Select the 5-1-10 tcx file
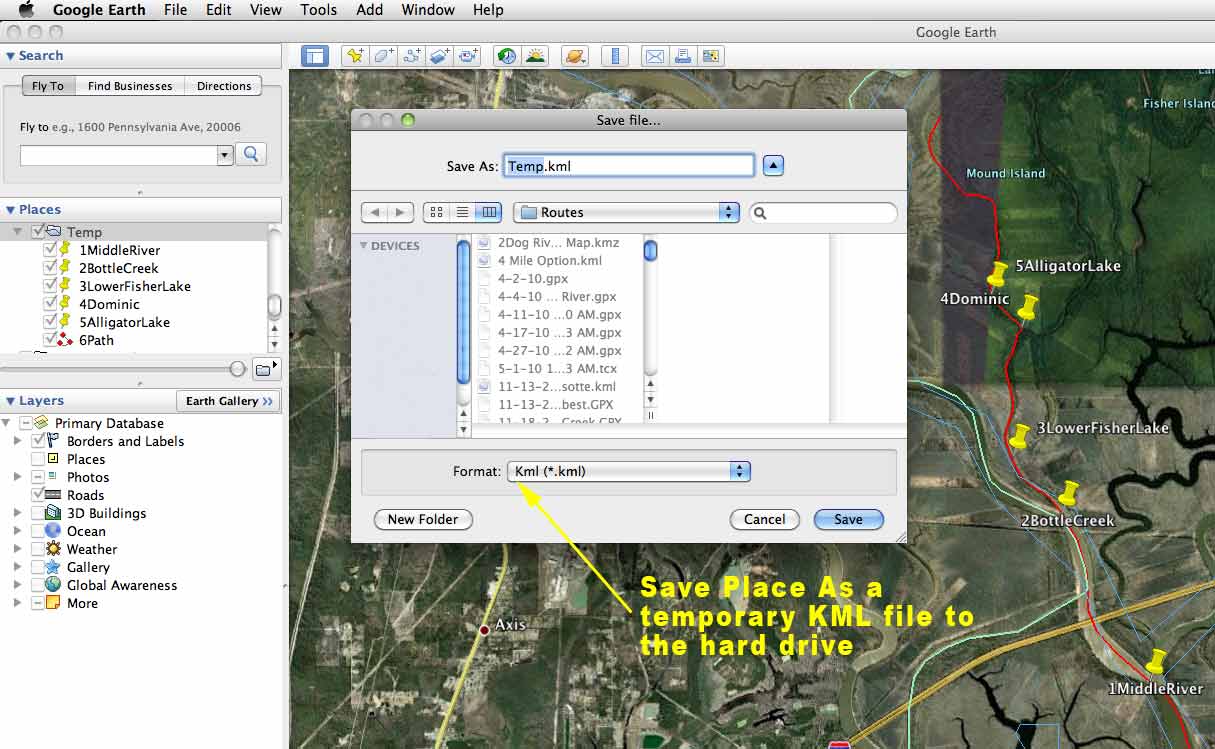 click(x=555, y=368)
